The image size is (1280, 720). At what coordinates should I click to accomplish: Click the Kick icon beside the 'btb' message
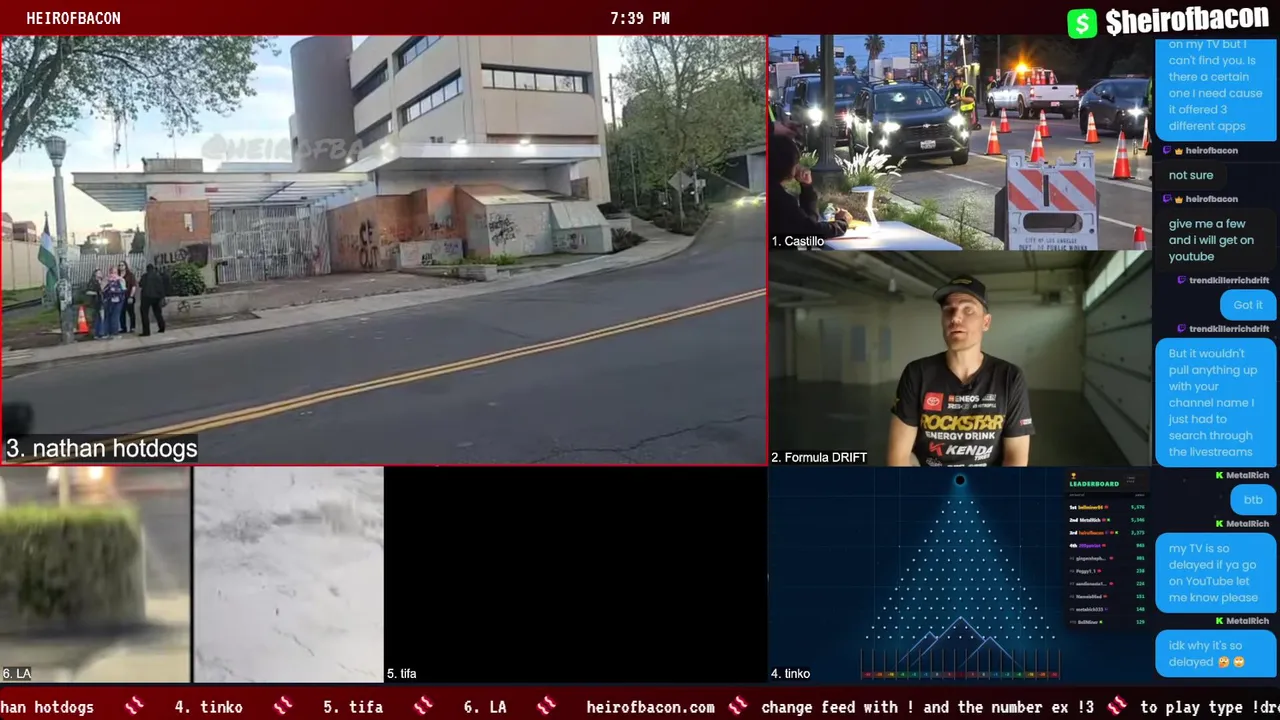[x=1219, y=475]
